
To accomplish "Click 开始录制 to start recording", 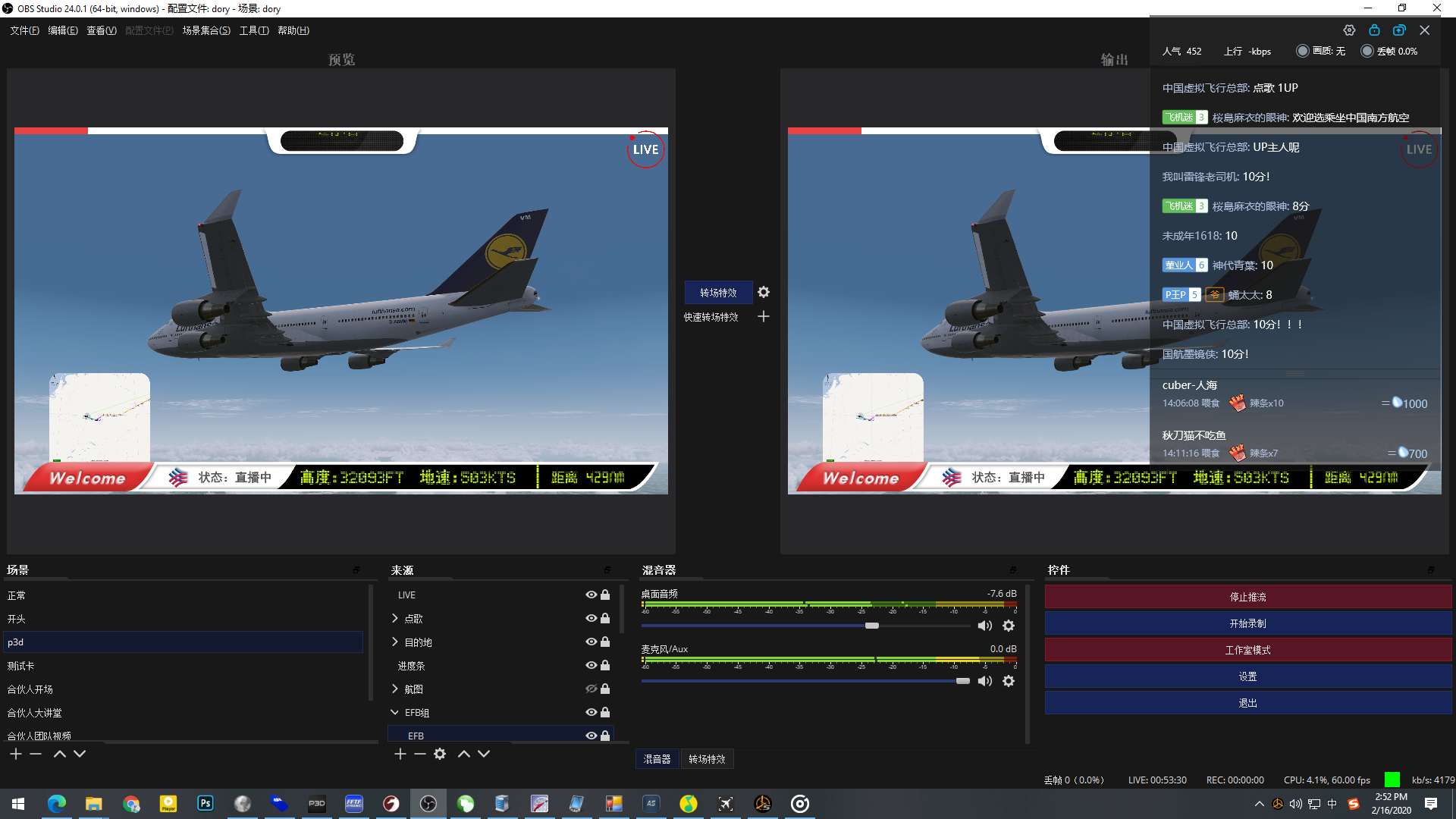I will (x=1248, y=624).
